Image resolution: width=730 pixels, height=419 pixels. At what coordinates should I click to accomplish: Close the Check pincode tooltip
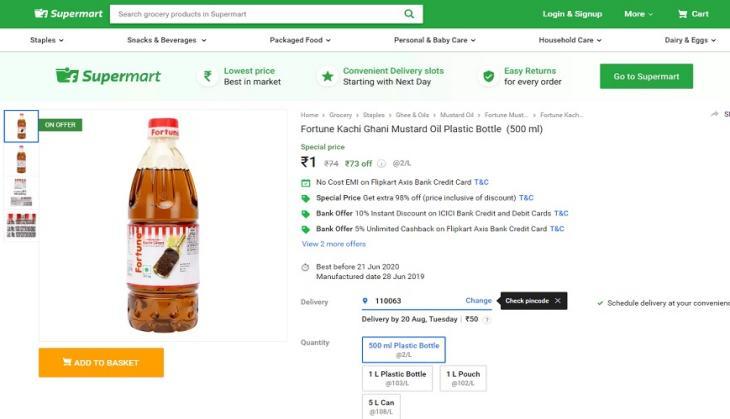[x=557, y=301]
